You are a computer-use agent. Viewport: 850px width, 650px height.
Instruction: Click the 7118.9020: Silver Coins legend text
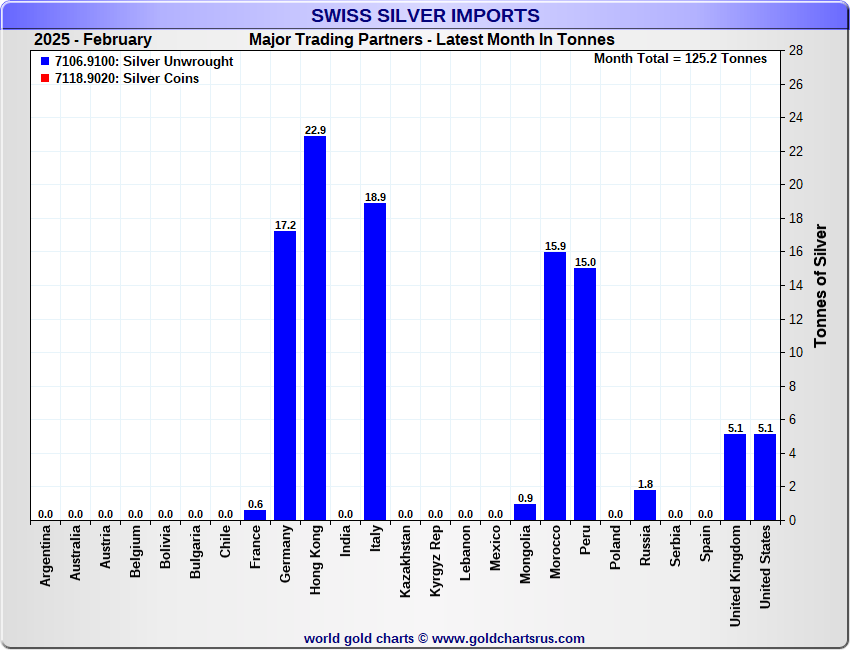127,79
